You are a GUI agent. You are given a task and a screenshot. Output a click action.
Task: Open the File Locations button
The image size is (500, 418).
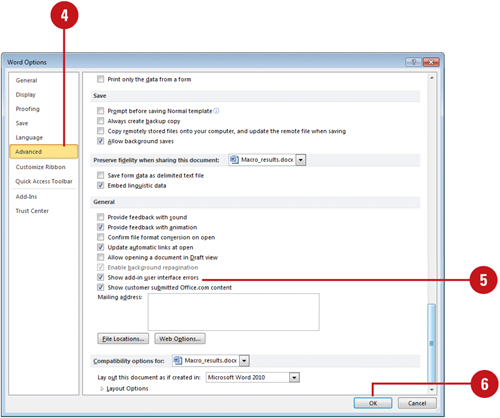pos(123,339)
